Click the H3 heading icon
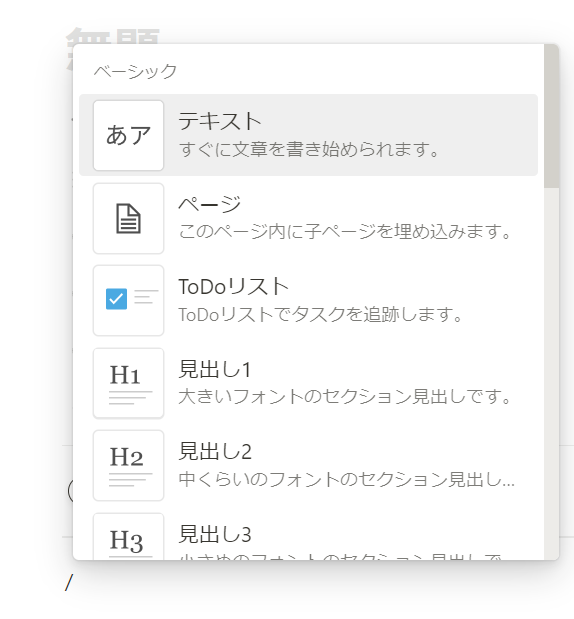The width and height of the screenshot is (574, 619). (x=128, y=536)
